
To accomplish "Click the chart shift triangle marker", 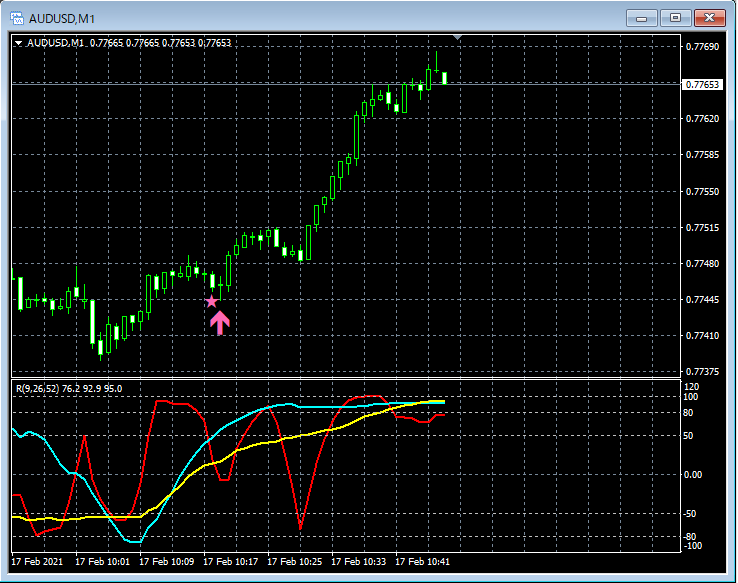I will pos(457,37).
